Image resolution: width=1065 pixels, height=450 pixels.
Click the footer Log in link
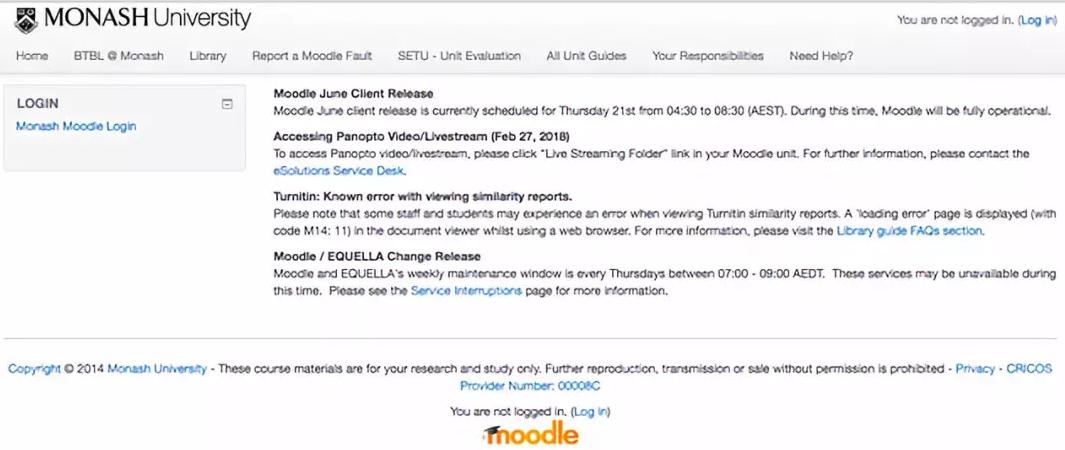point(591,411)
